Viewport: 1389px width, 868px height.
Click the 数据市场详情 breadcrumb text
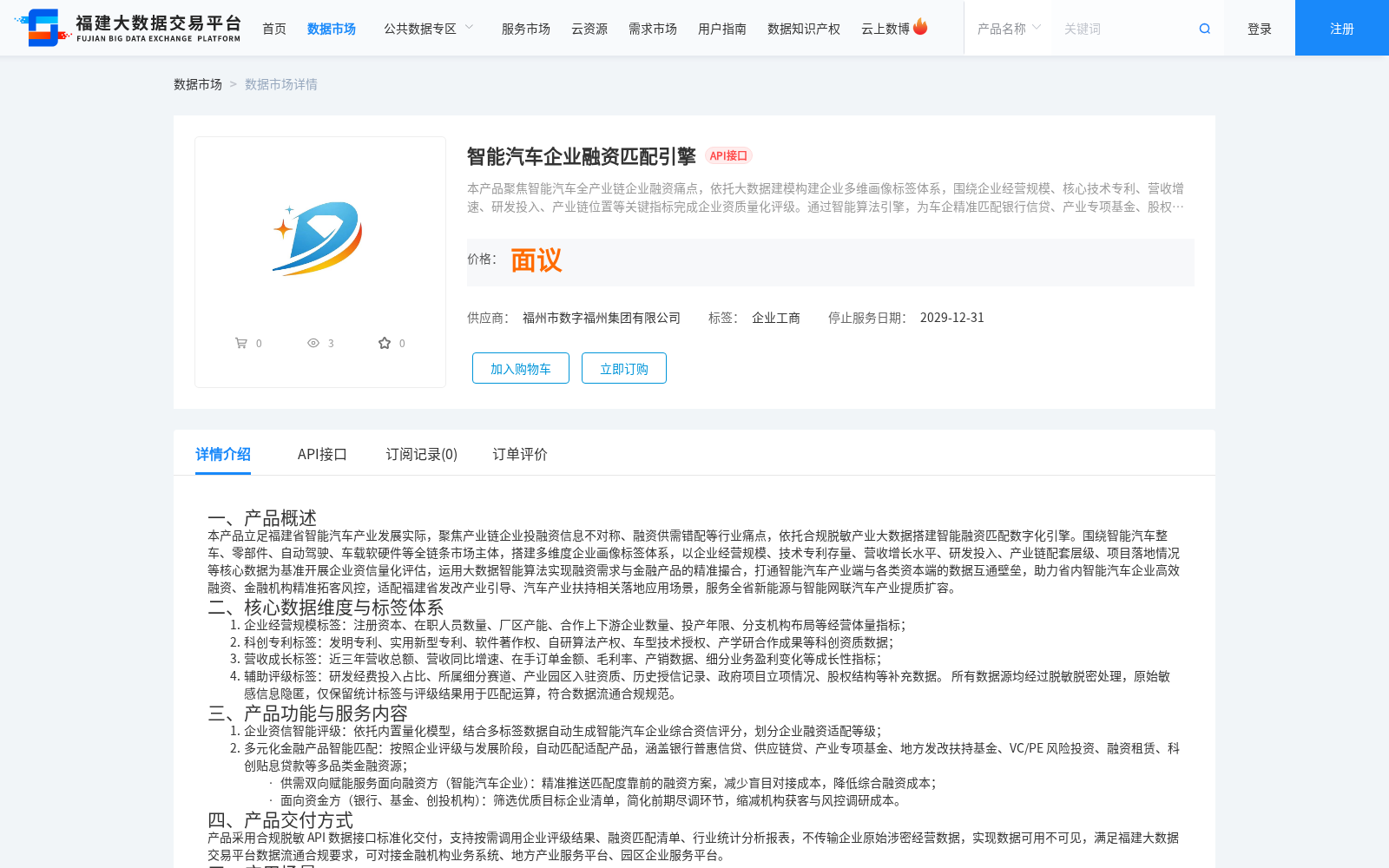tap(281, 84)
